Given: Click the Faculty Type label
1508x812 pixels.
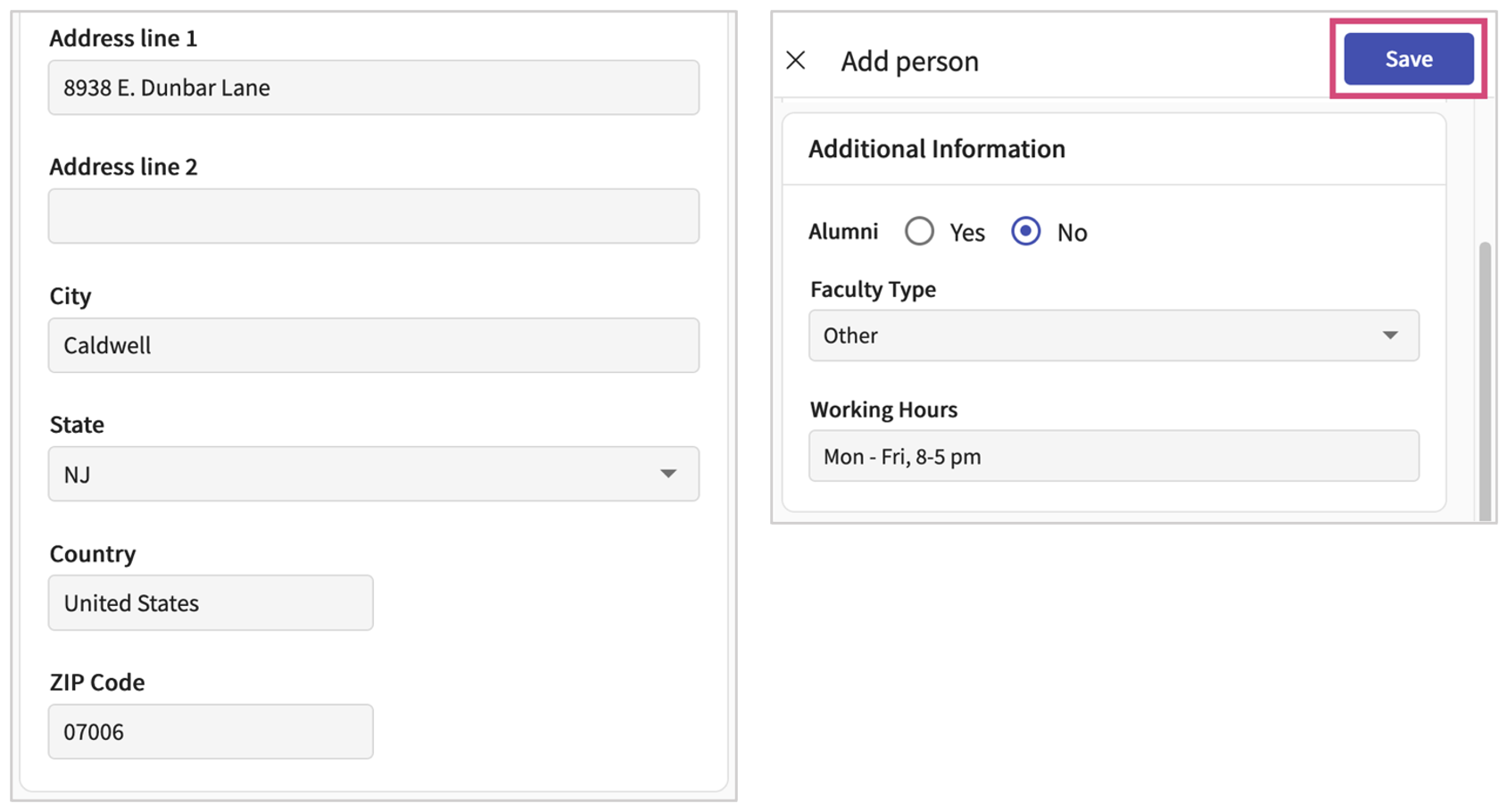Looking at the screenshot, I should [873, 289].
